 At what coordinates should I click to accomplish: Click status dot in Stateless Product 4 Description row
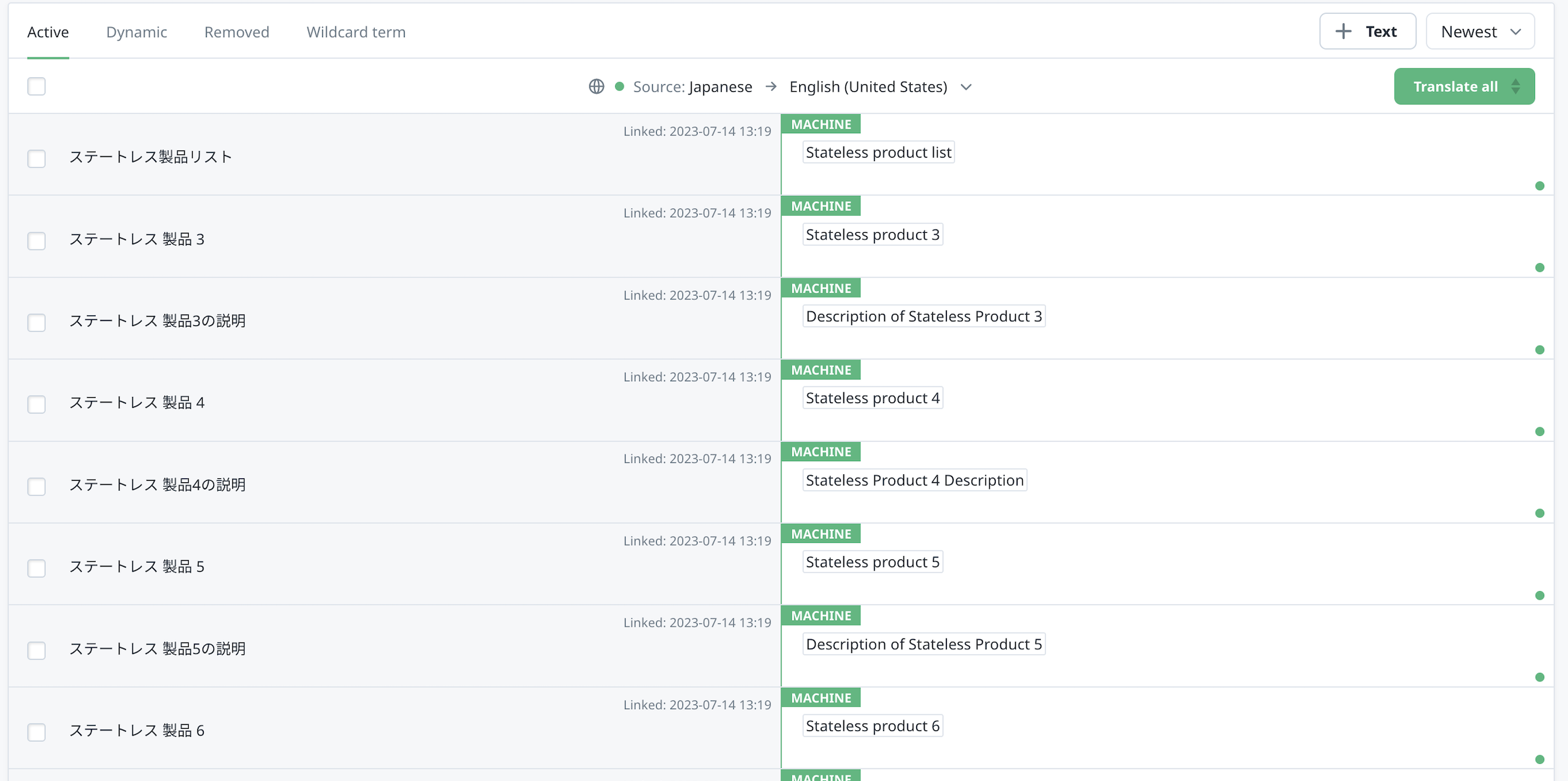1540,513
